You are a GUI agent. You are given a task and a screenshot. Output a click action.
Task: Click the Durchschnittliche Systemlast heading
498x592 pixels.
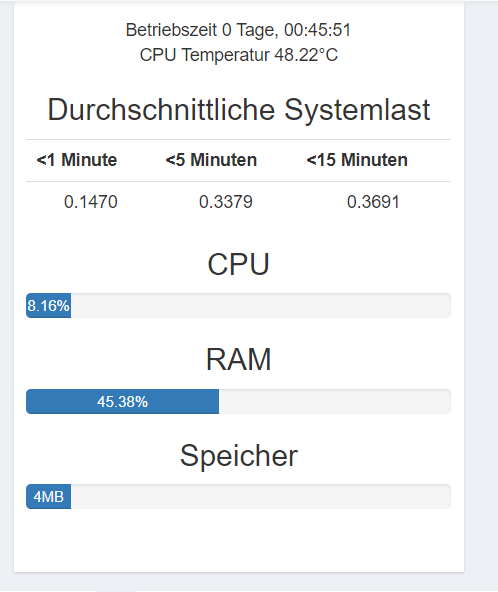(239, 110)
